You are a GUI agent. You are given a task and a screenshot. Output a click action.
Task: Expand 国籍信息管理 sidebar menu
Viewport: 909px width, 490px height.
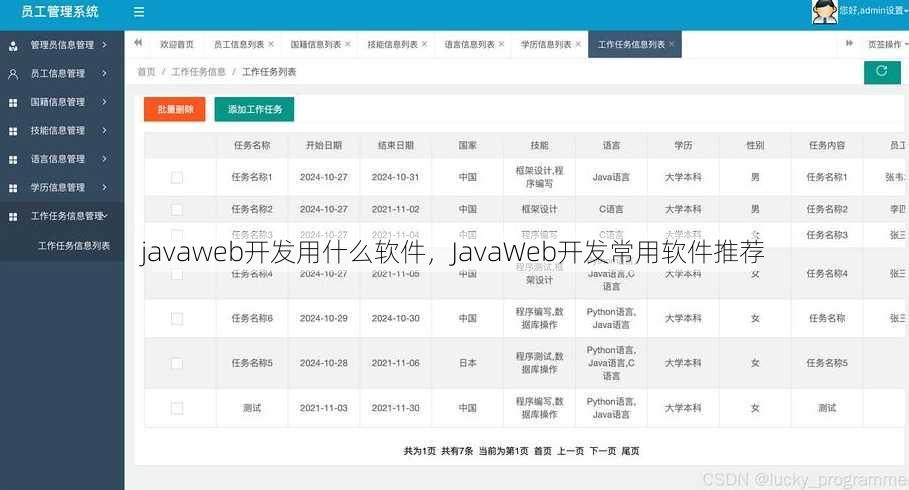[x=104, y=102]
